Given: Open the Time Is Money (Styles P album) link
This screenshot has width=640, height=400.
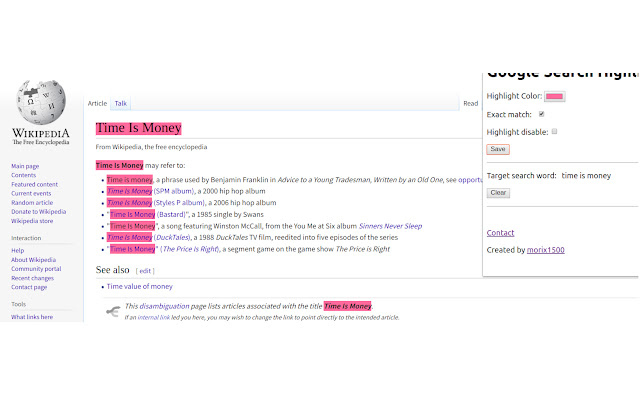Looking at the screenshot, I should pyautogui.click(x=156, y=202).
